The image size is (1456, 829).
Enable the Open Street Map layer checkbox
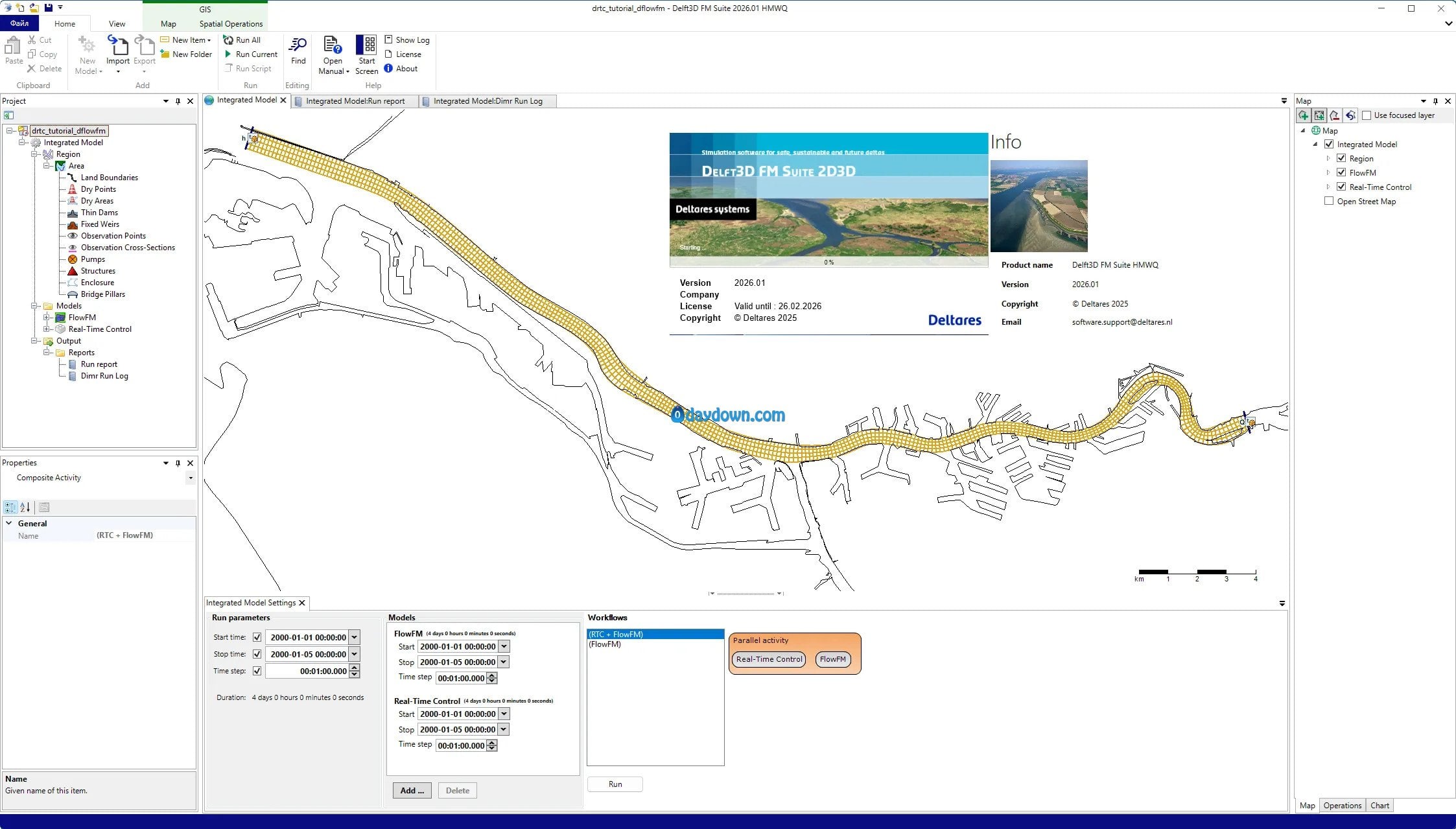1329,202
